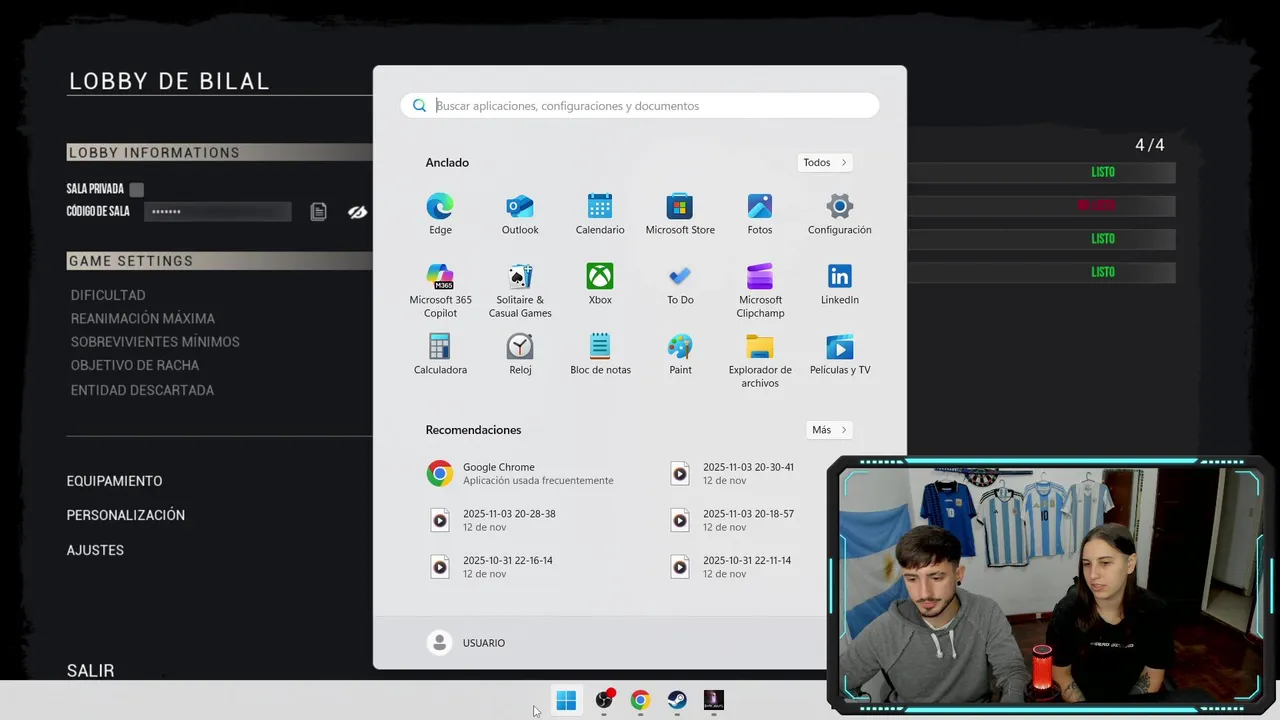Open Ajustes in the game lobby

point(95,550)
